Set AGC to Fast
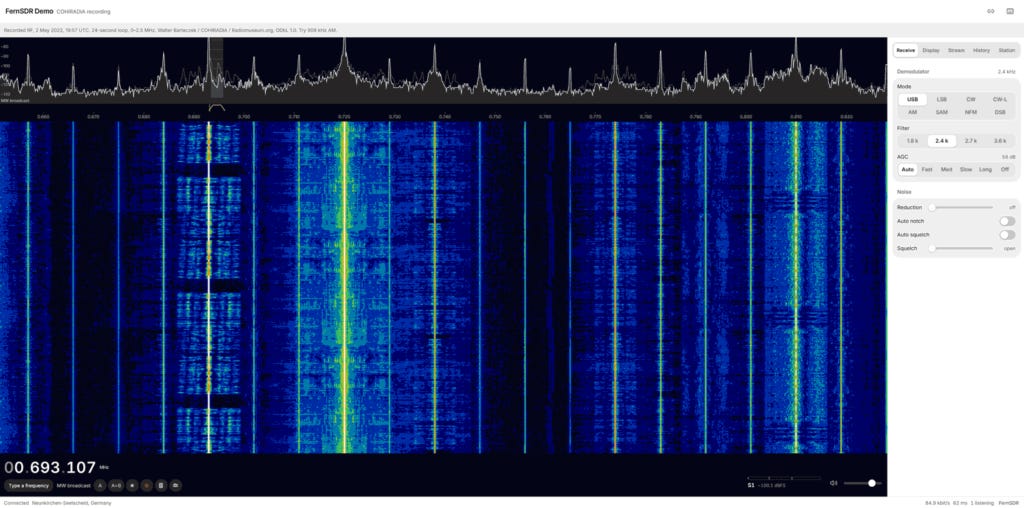 point(927,169)
